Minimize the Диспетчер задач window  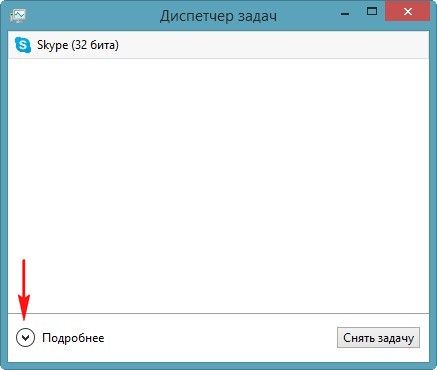pyautogui.click(x=345, y=14)
